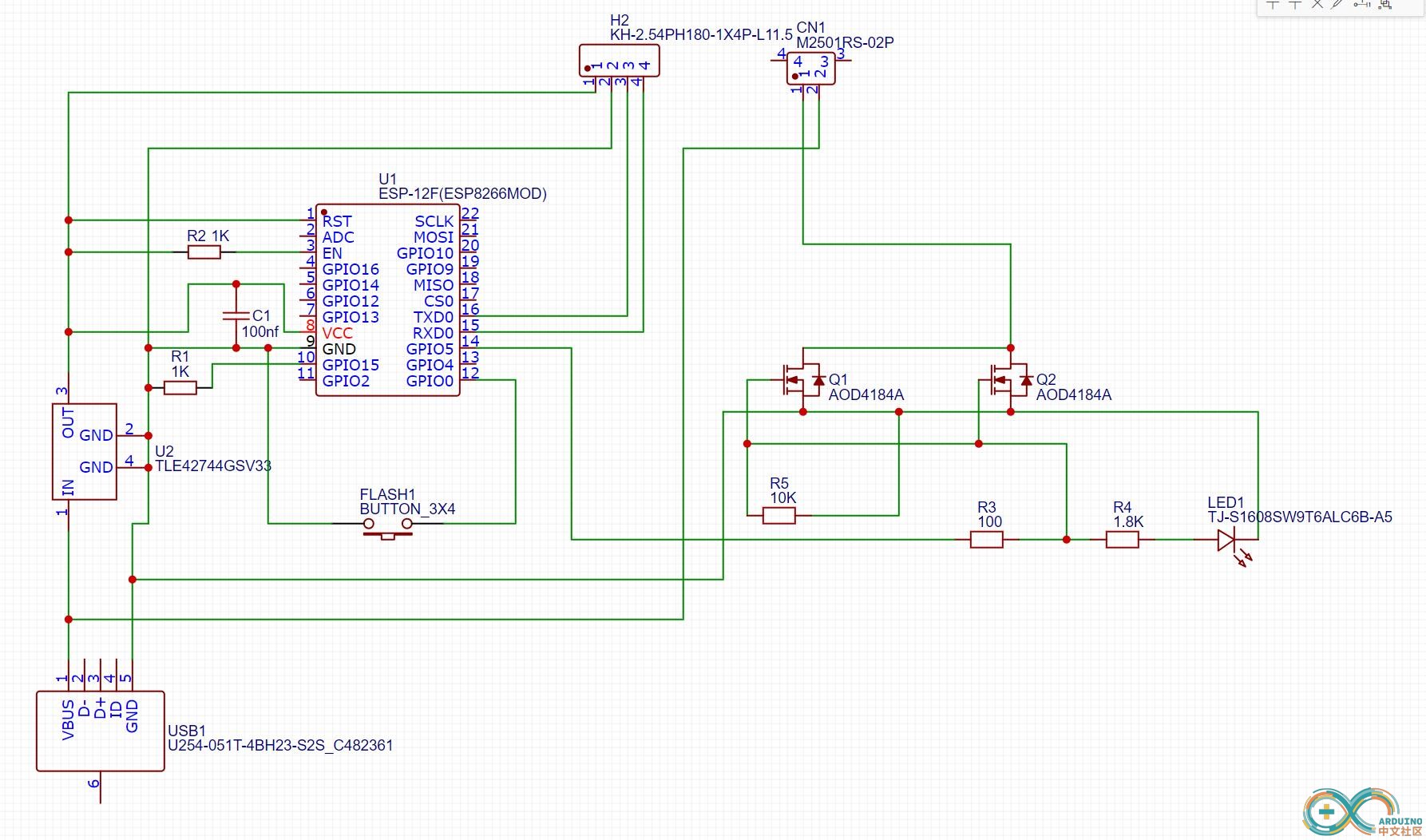Screen dimensions: 1426x840
Task: Click the GPIO2 pin label
Action: pos(346,381)
